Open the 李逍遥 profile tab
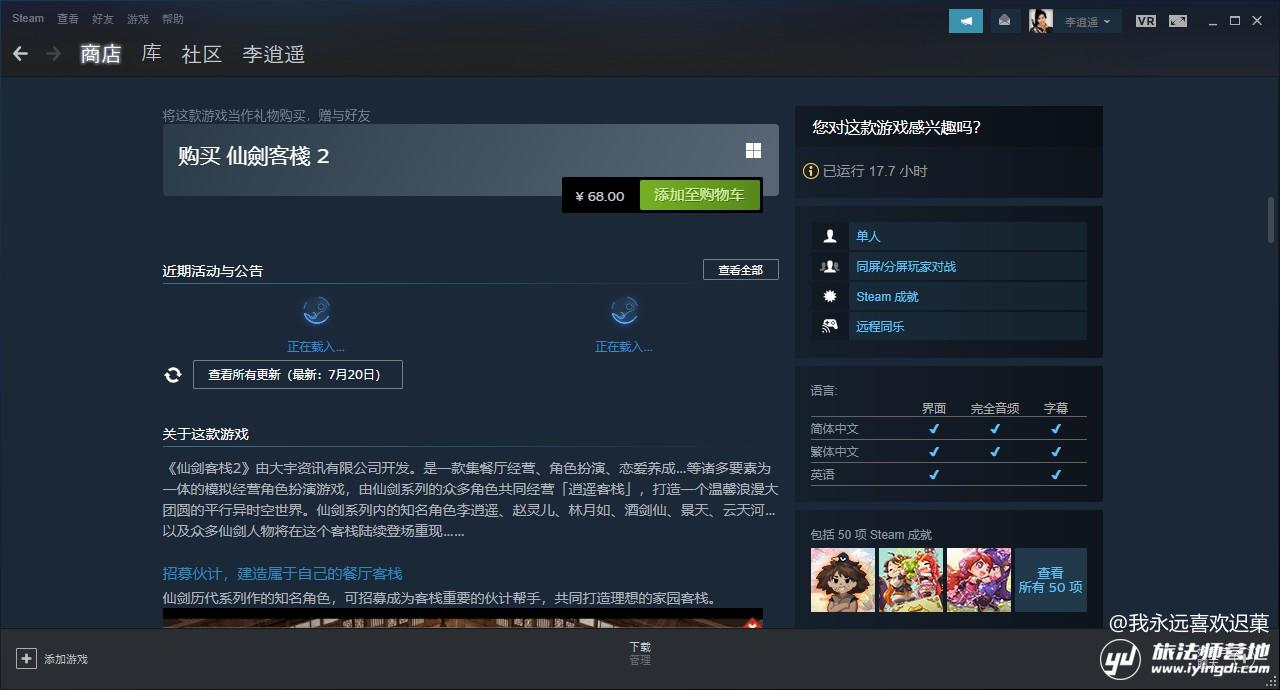Screen dimensions: 1280x690 tap(273, 54)
